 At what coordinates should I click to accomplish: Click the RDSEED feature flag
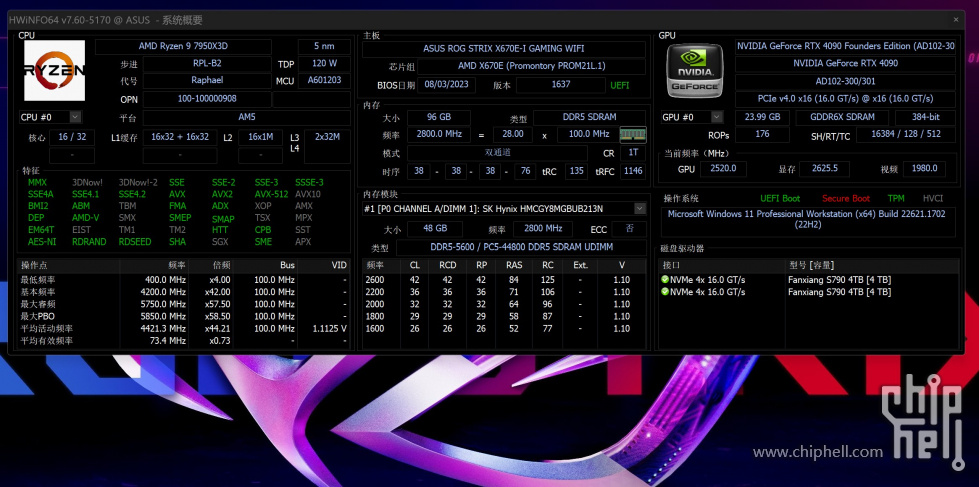pos(135,242)
